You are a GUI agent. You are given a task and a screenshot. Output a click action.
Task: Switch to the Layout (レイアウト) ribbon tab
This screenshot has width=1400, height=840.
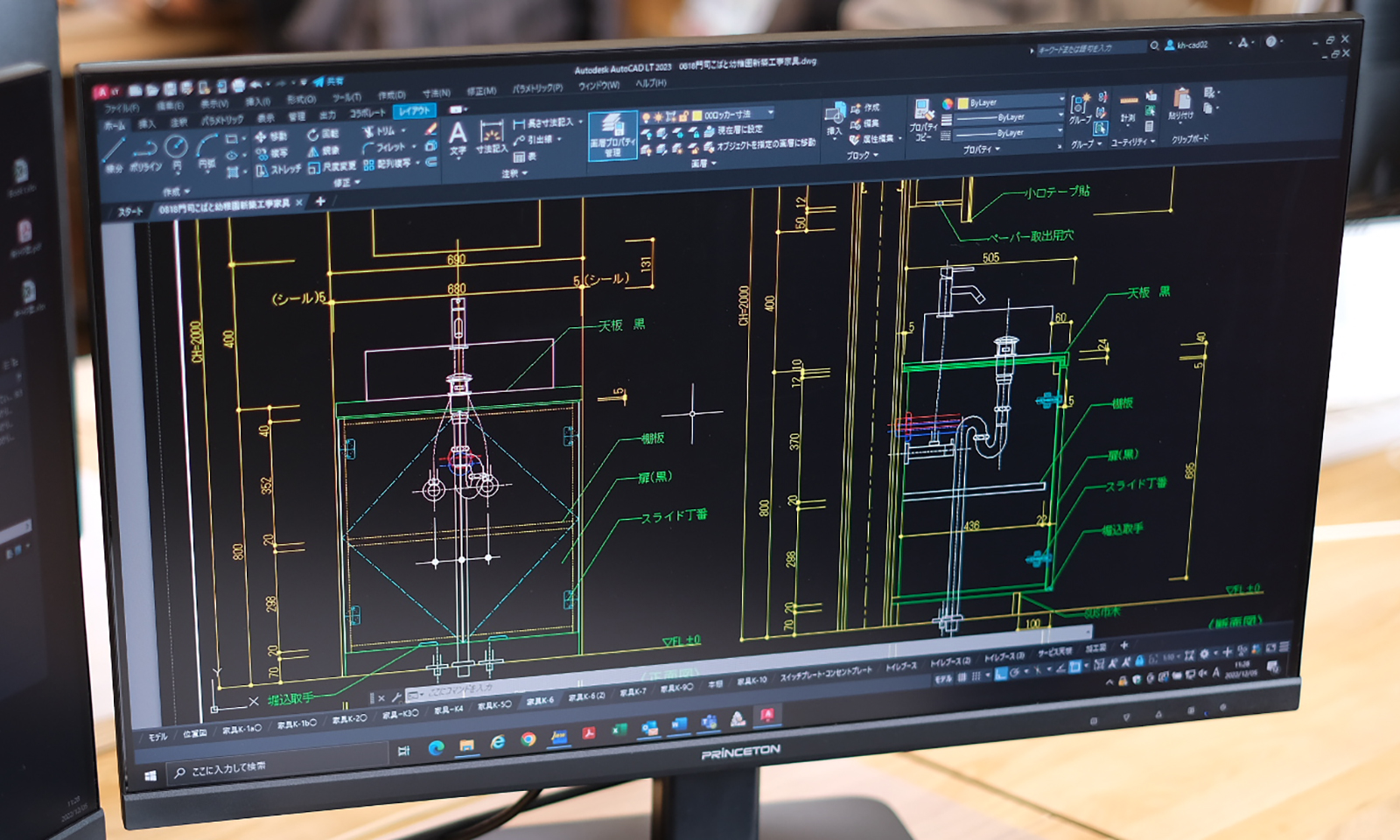(x=414, y=111)
